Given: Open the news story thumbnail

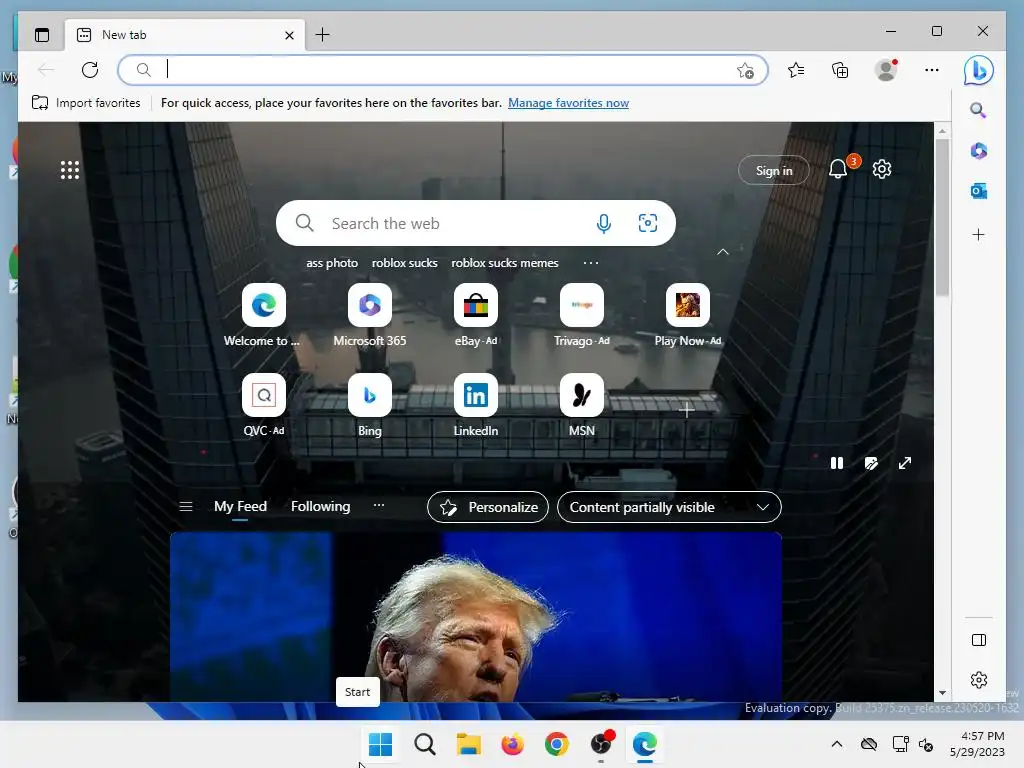Looking at the screenshot, I should tap(476, 617).
